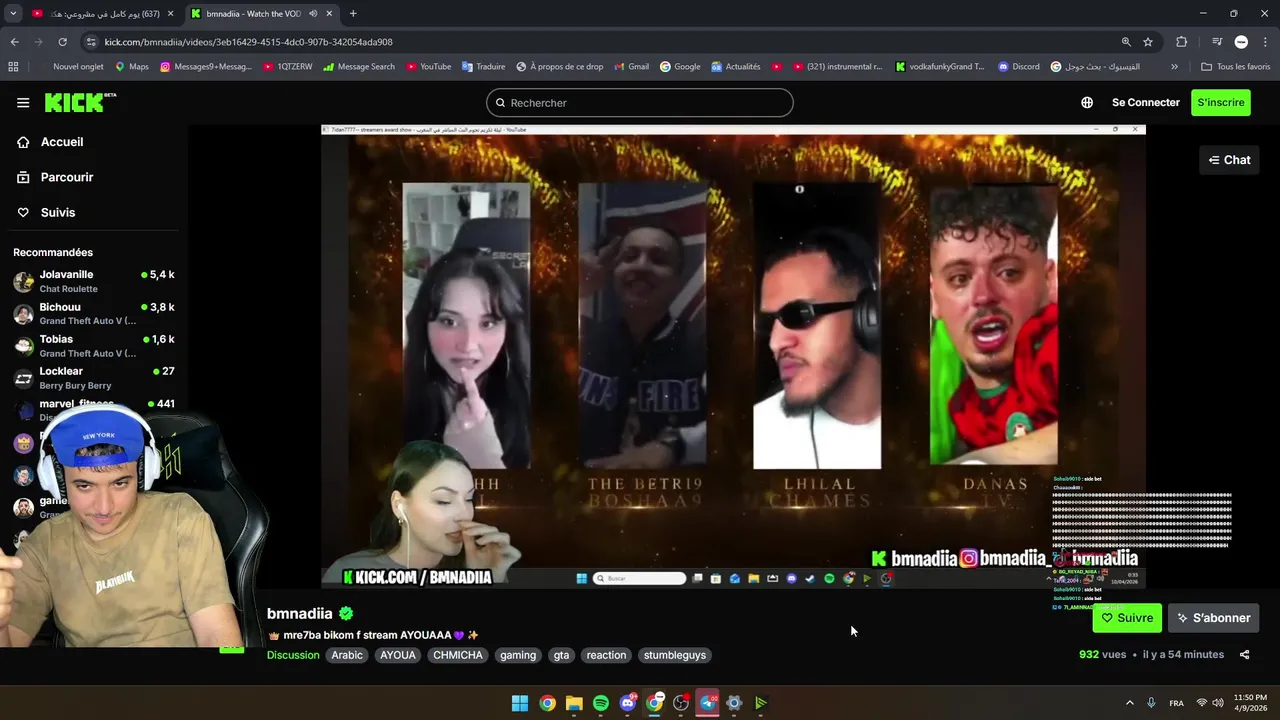Viewport: 1280px width, 720px height.
Task: Open Settings gear in taskbar
Action: (x=734, y=703)
